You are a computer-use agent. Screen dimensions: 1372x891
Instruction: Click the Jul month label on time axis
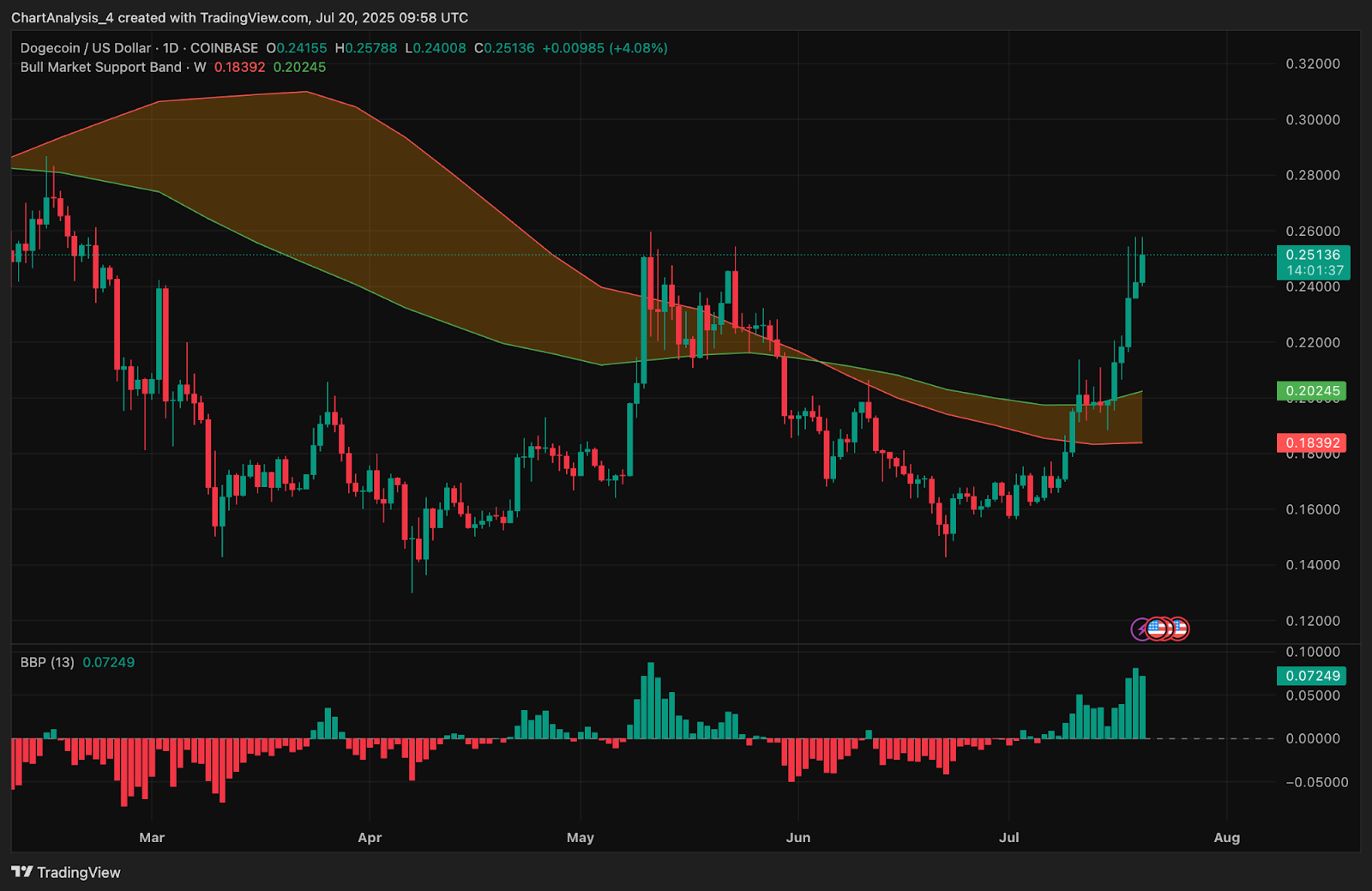[1008, 837]
